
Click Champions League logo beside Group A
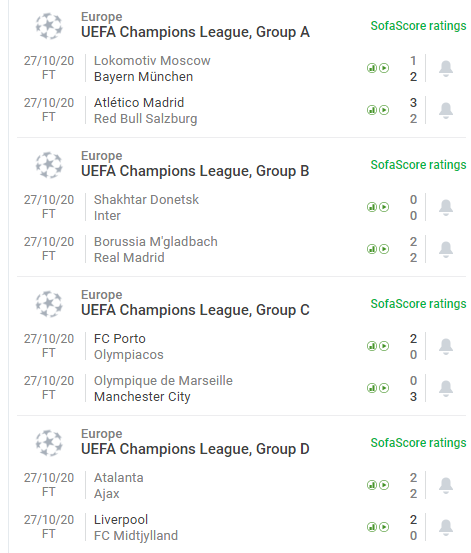coord(49,26)
